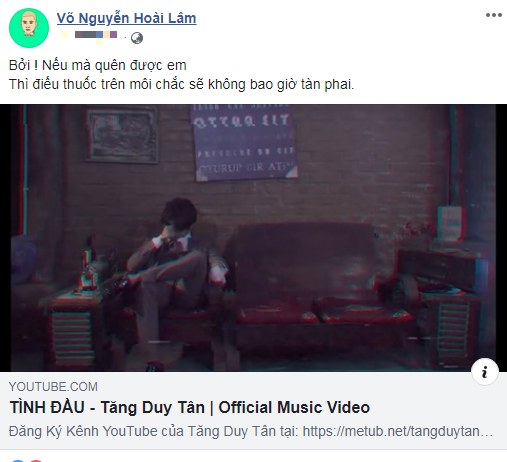Open the TÌNH ĐẦU Official Music Video title
This screenshot has height=462, width=507.
pyautogui.click(x=190, y=407)
